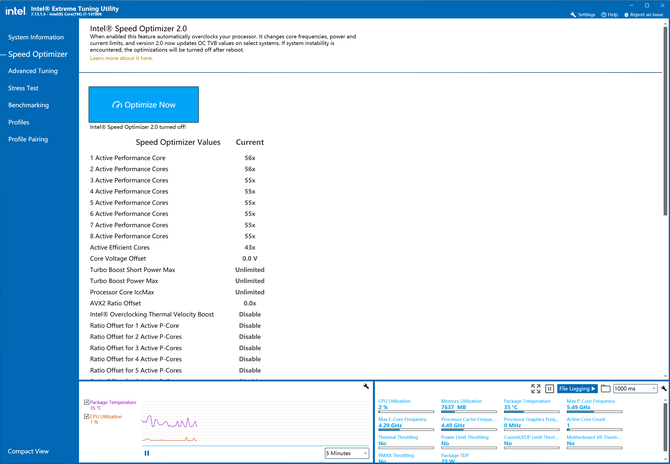Open the Profiles section
This screenshot has height=464, width=670.
click(x=18, y=122)
